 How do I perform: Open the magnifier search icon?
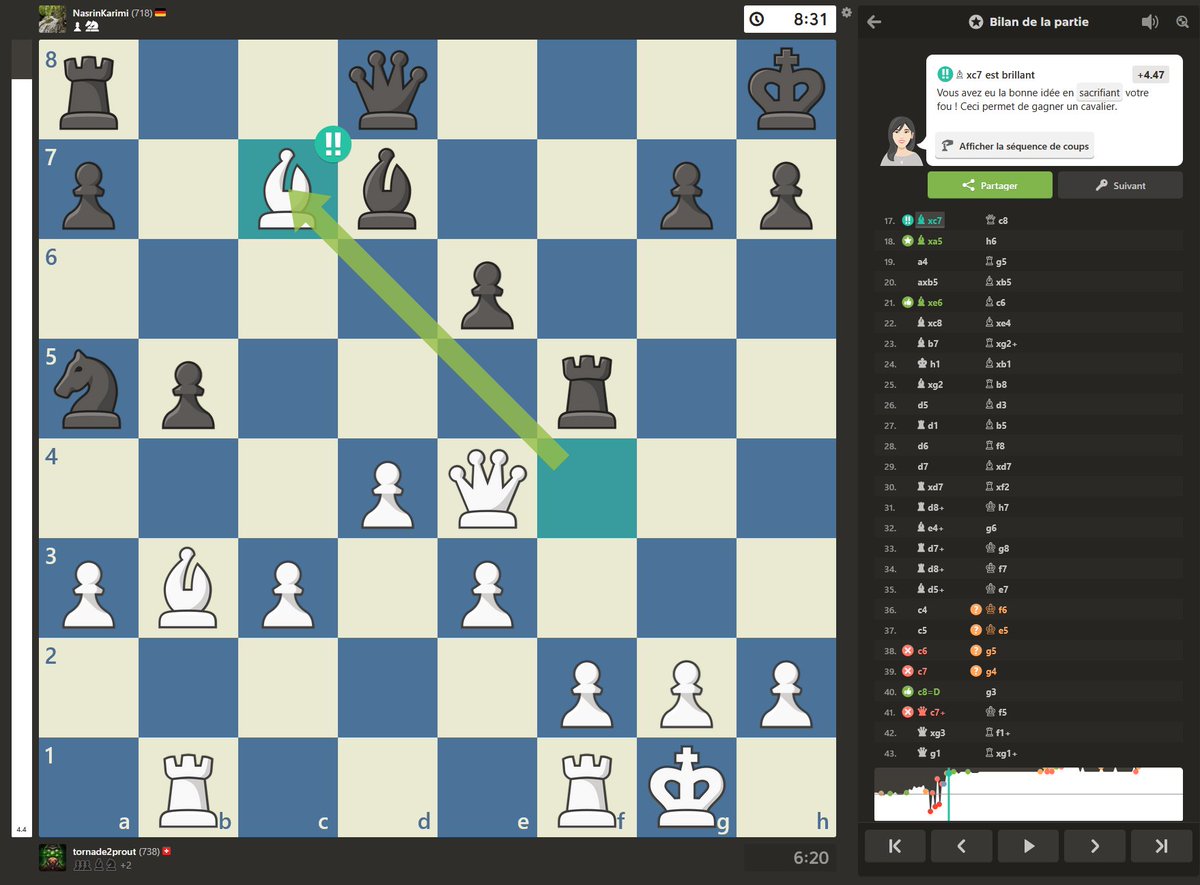click(1182, 21)
